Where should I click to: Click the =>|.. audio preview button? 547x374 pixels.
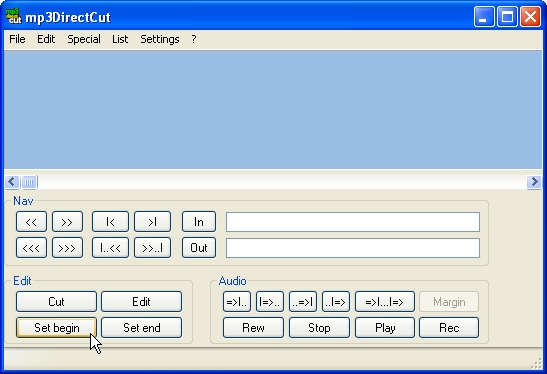pos(237,301)
